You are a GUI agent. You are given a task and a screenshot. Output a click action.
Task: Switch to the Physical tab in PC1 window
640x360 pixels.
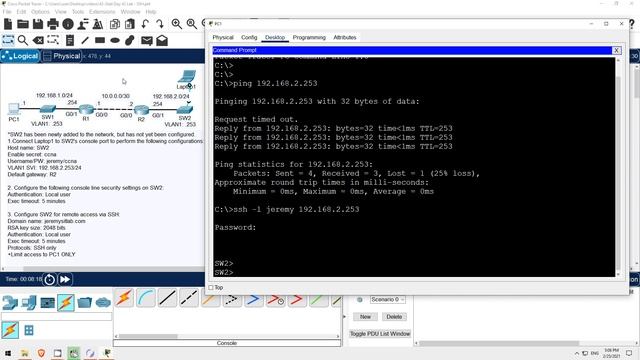click(x=223, y=38)
